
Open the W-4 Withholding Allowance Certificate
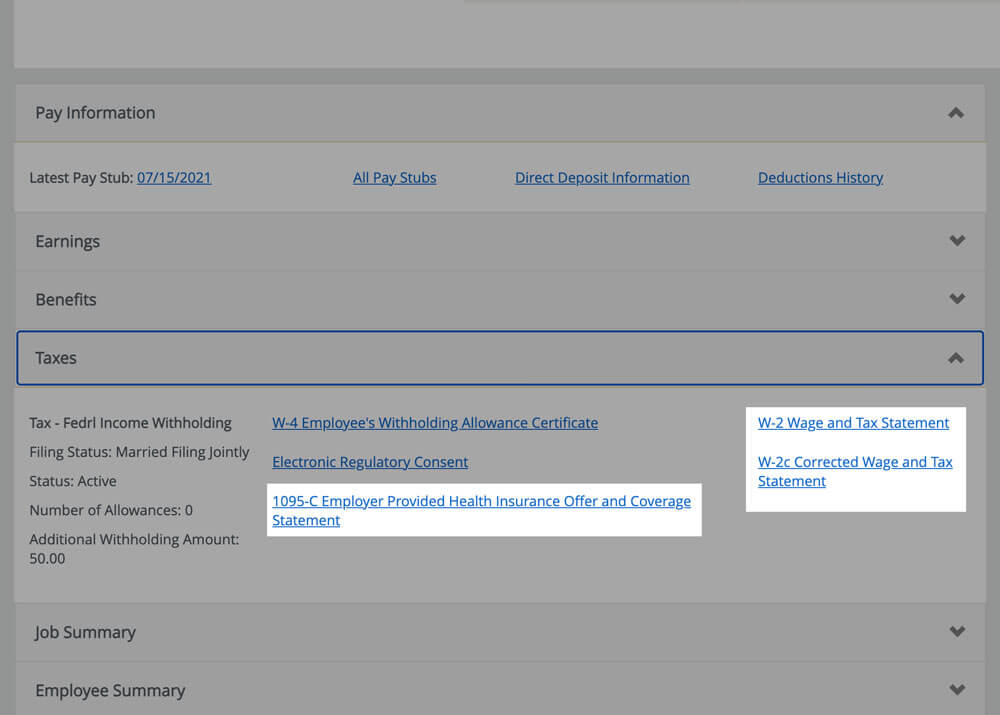(x=435, y=422)
